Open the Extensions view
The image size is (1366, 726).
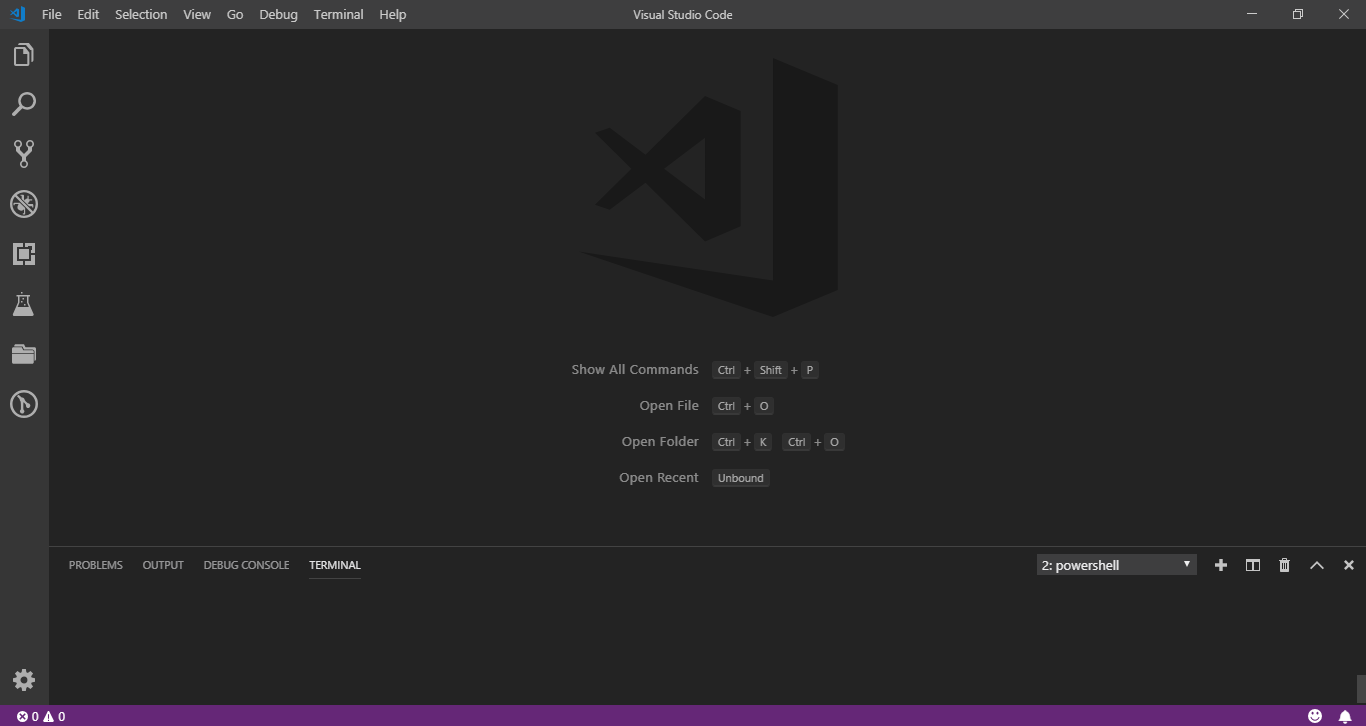pyautogui.click(x=24, y=253)
